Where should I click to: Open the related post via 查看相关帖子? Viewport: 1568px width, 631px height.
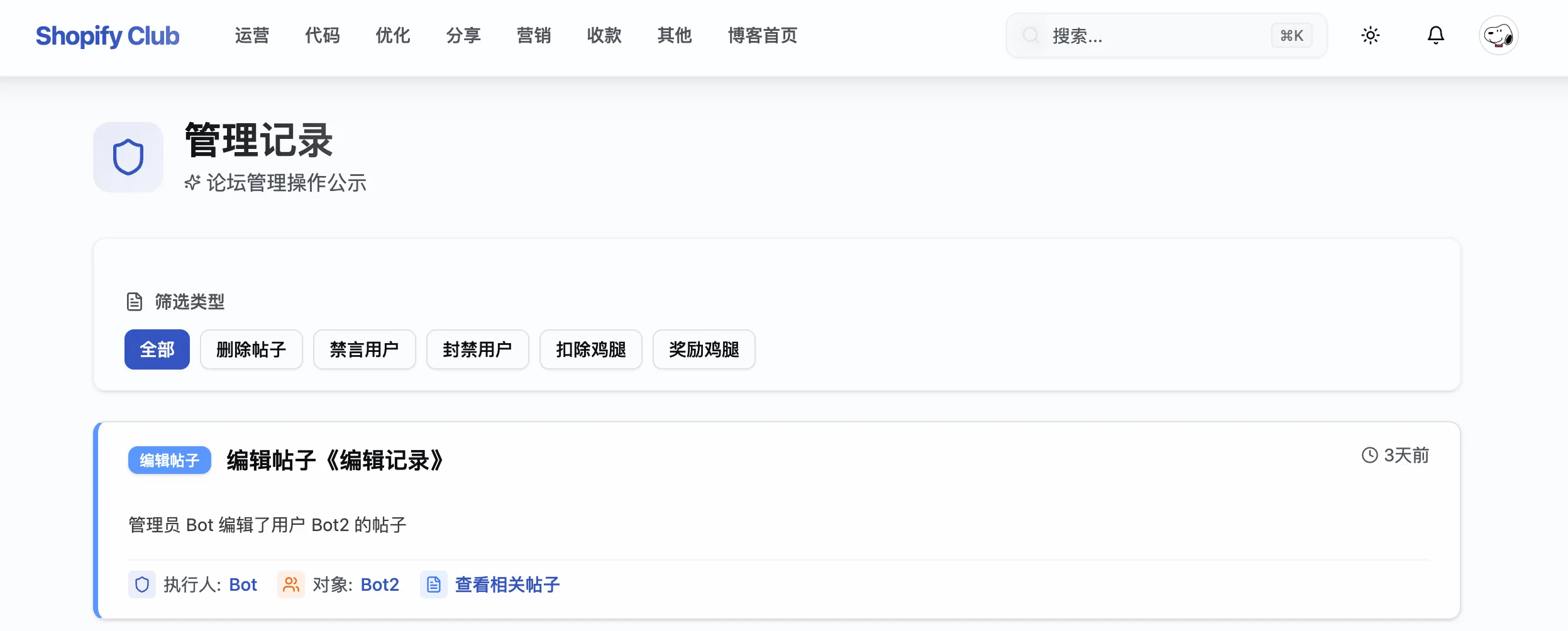coord(507,584)
